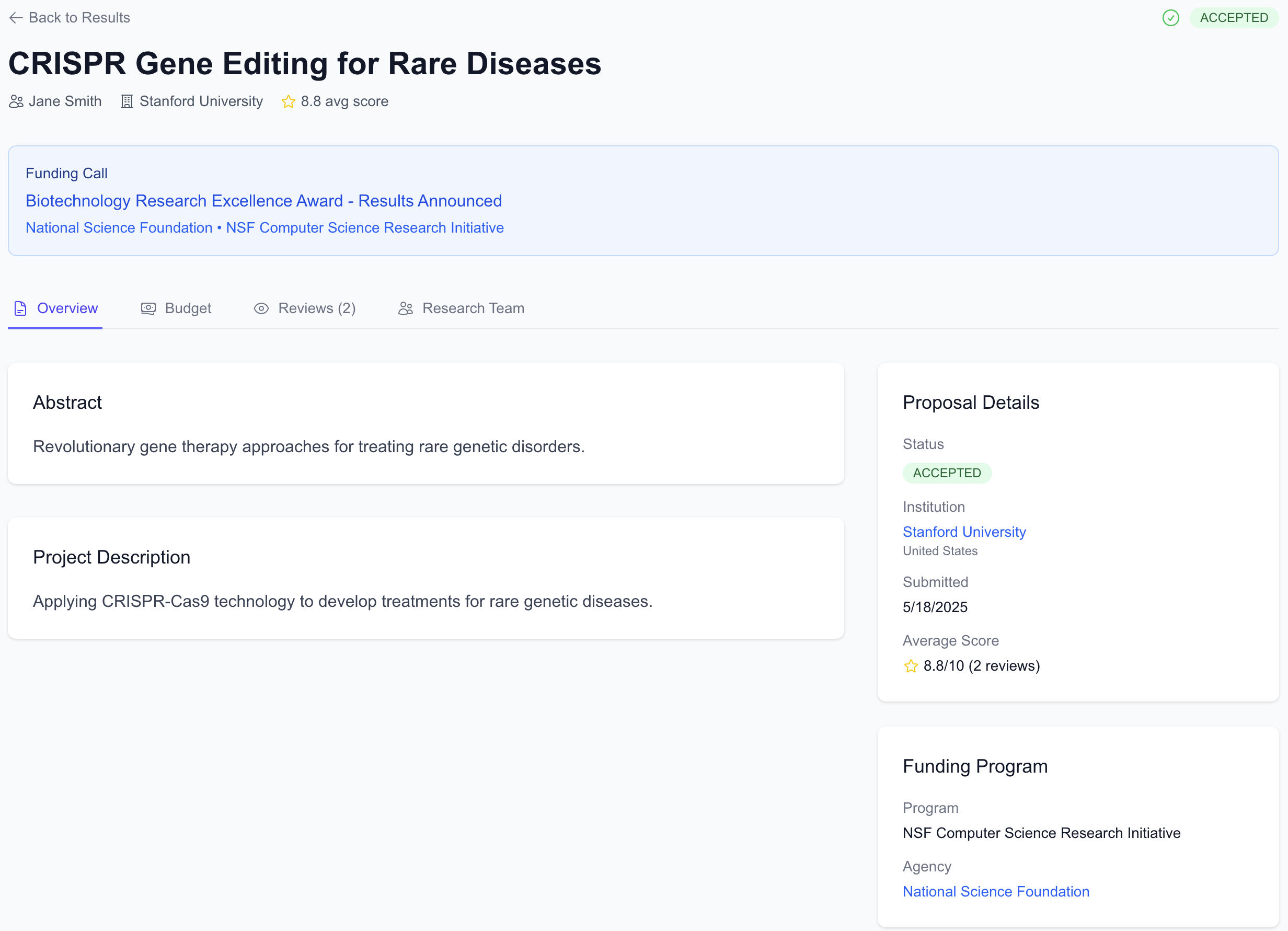The image size is (1288, 931).
Task: Open Stanford University link in Proposal Details
Action: [964, 532]
